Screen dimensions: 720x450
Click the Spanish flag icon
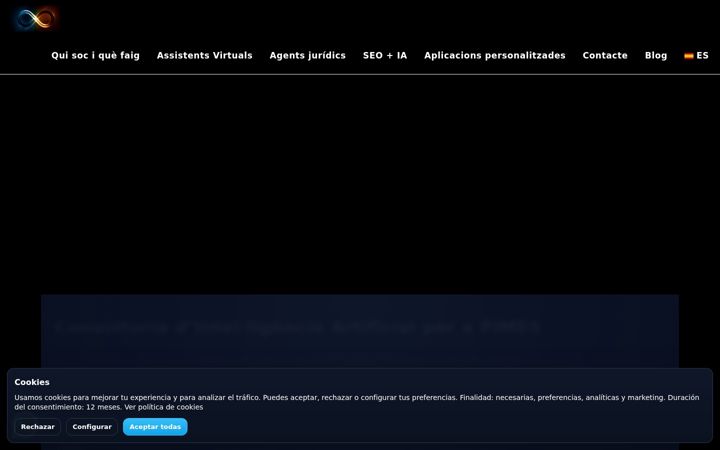pyautogui.click(x=688, y=56)
